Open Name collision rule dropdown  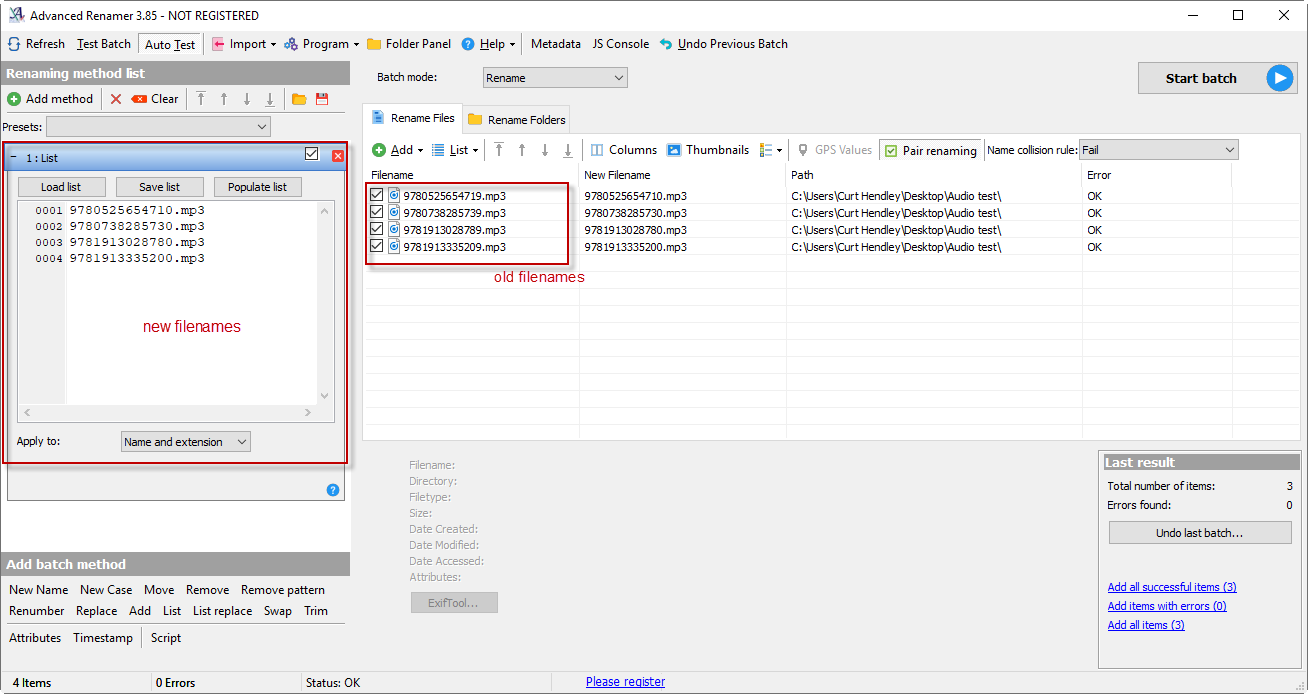(1159, 150)
